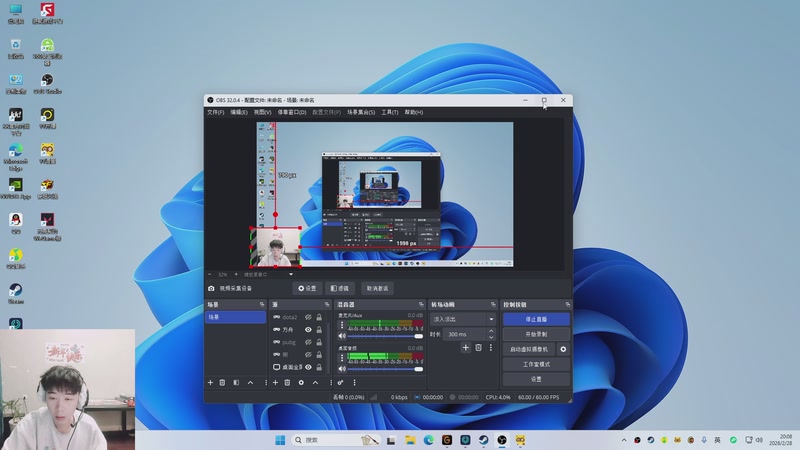Move scene up with the arrow icon
The image size is (800, 450).
point(251,383)
